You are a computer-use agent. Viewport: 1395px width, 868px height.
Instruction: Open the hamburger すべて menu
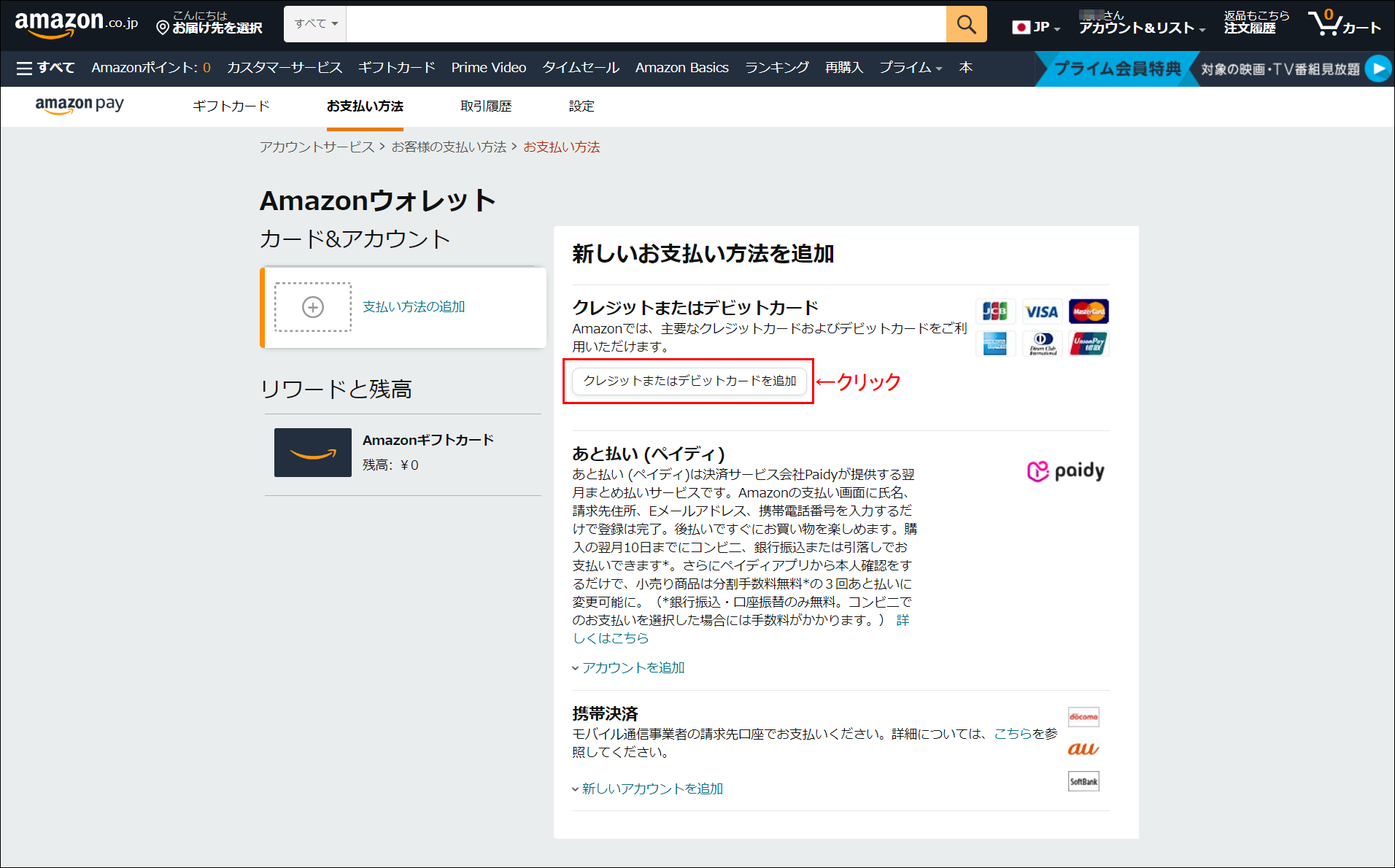[x=45, y=68]
